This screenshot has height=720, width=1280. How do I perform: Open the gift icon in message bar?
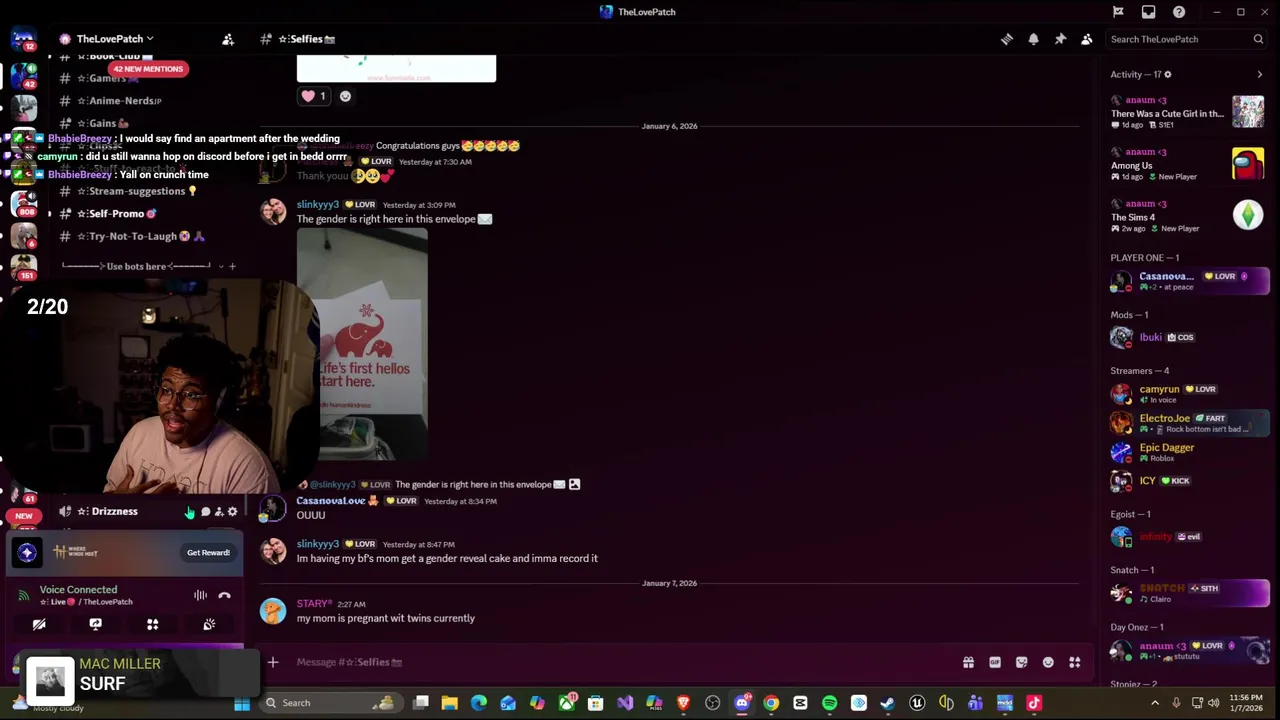(968, 662)
